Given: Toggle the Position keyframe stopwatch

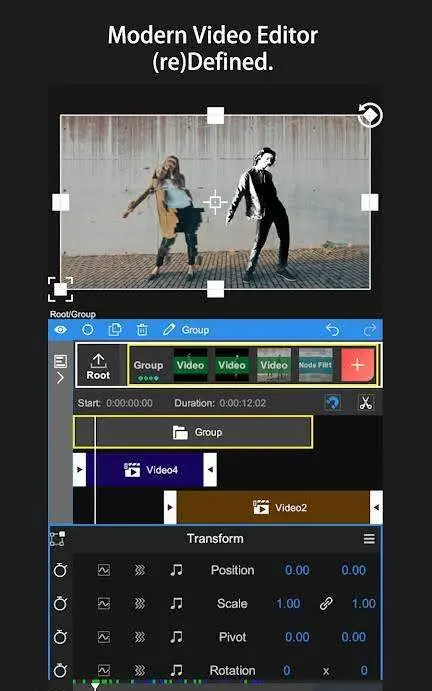Looking at the screenshot, I should pos(60,570).
